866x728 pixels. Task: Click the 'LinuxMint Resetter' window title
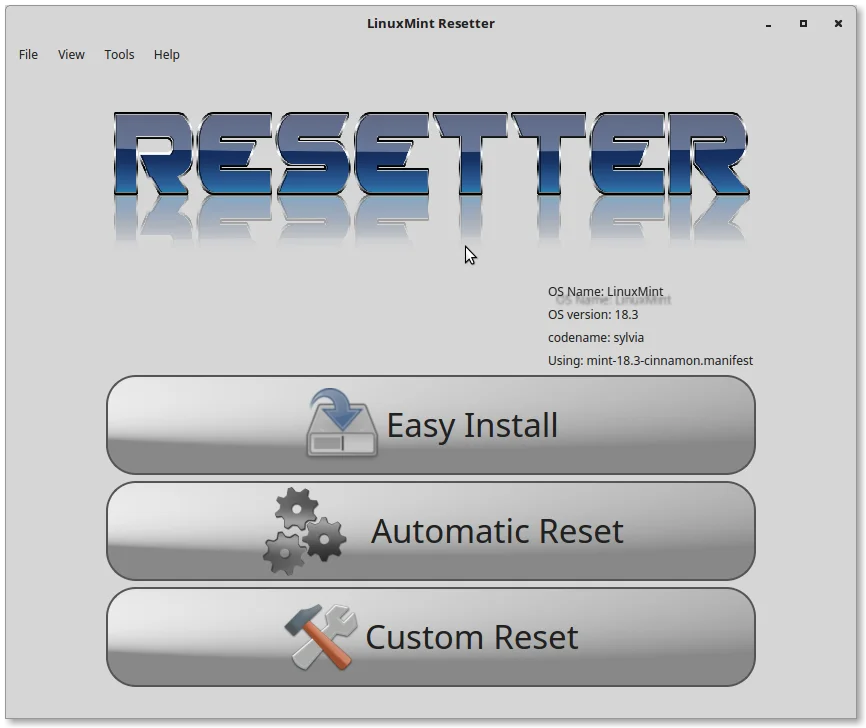tap(431, 24)
